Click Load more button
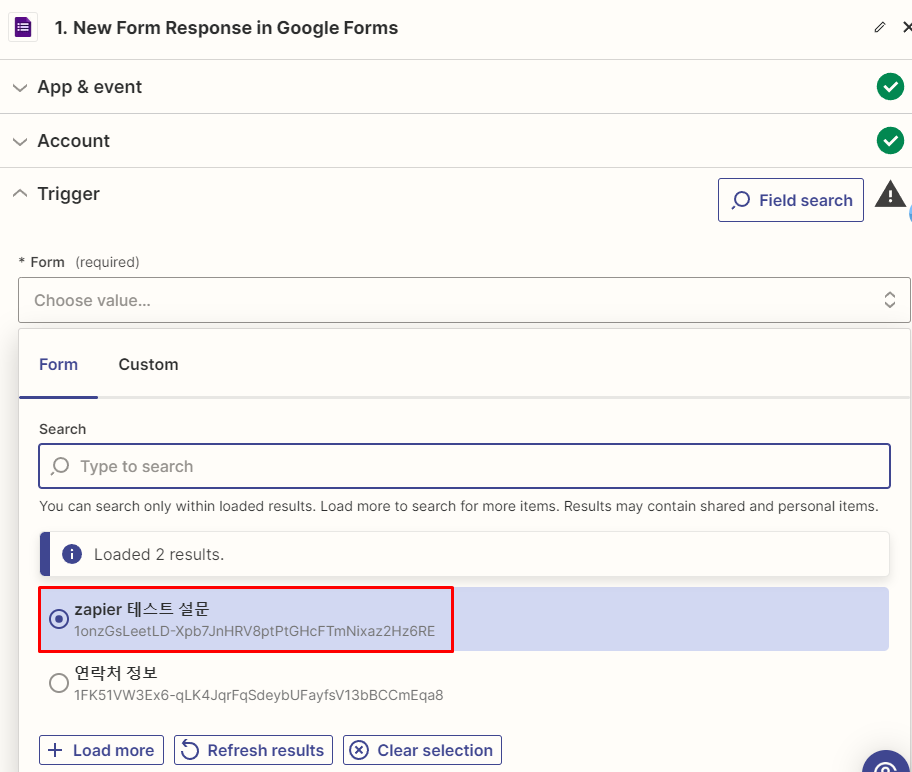This screenshot has height=772, width=912. tap(101, 750)
